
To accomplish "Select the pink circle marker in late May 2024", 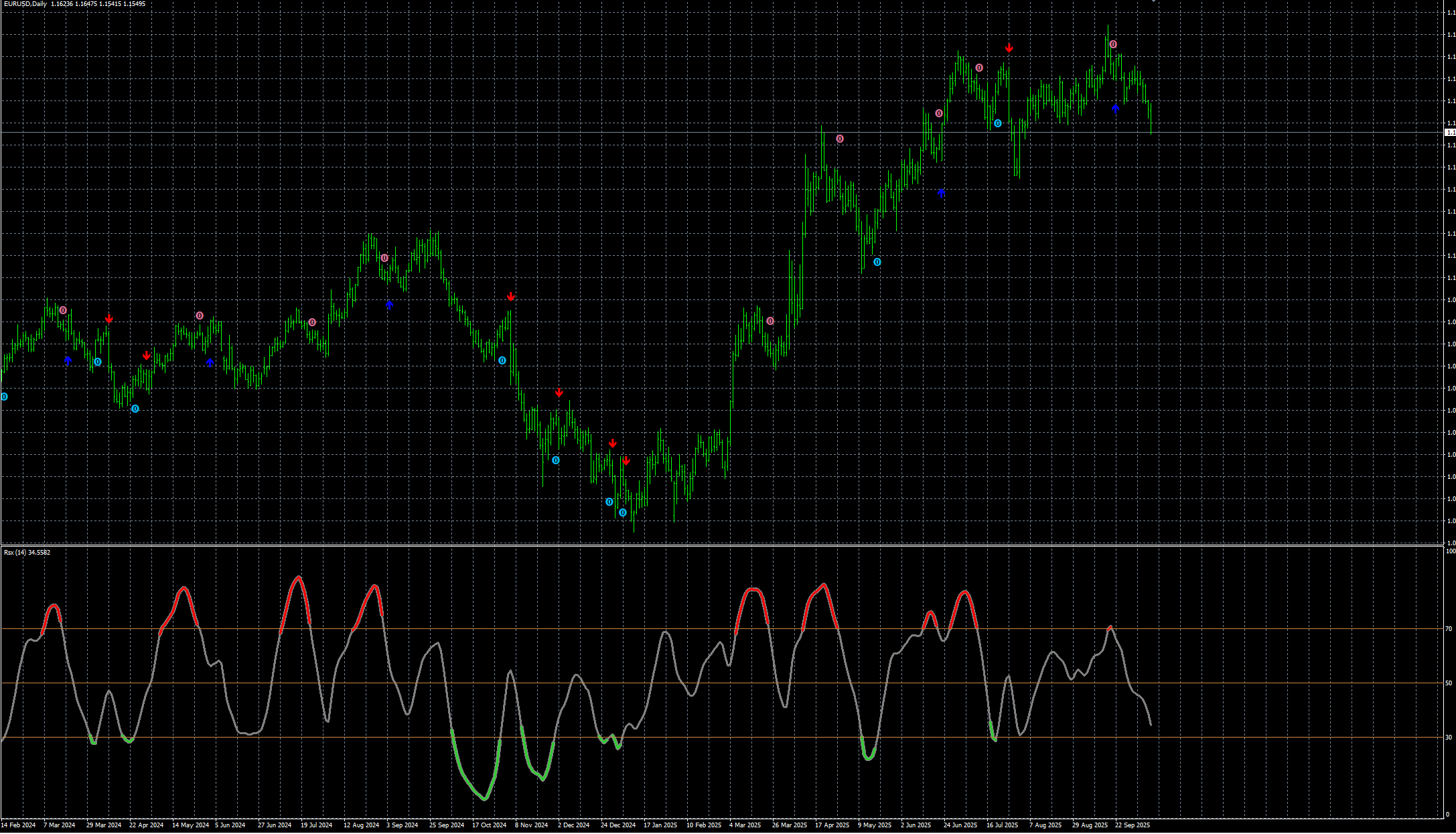I will pos(200,316).
